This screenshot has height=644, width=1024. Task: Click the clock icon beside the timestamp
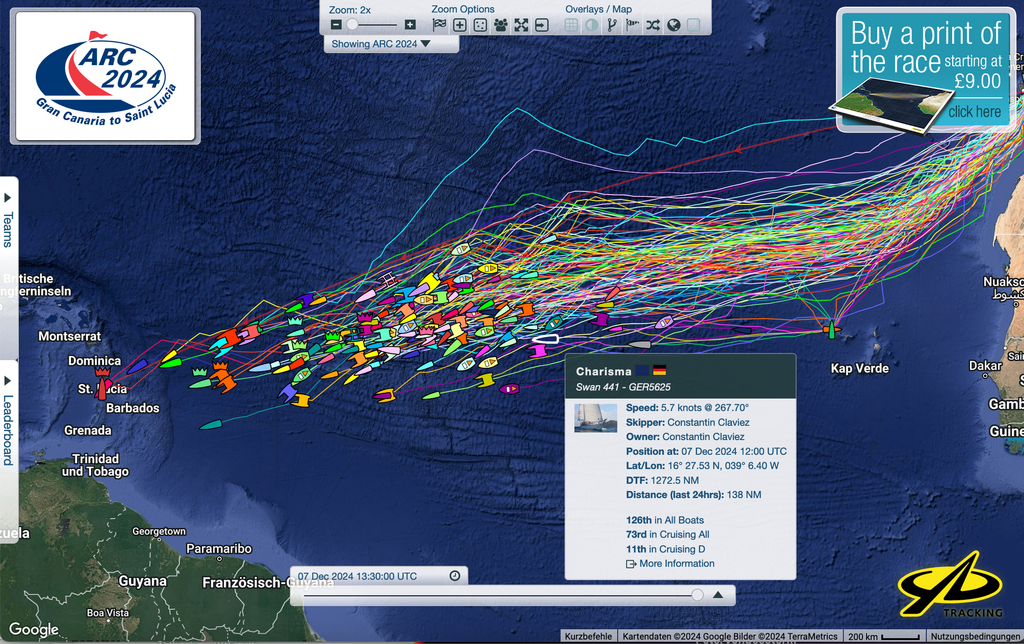pos(455,575)
